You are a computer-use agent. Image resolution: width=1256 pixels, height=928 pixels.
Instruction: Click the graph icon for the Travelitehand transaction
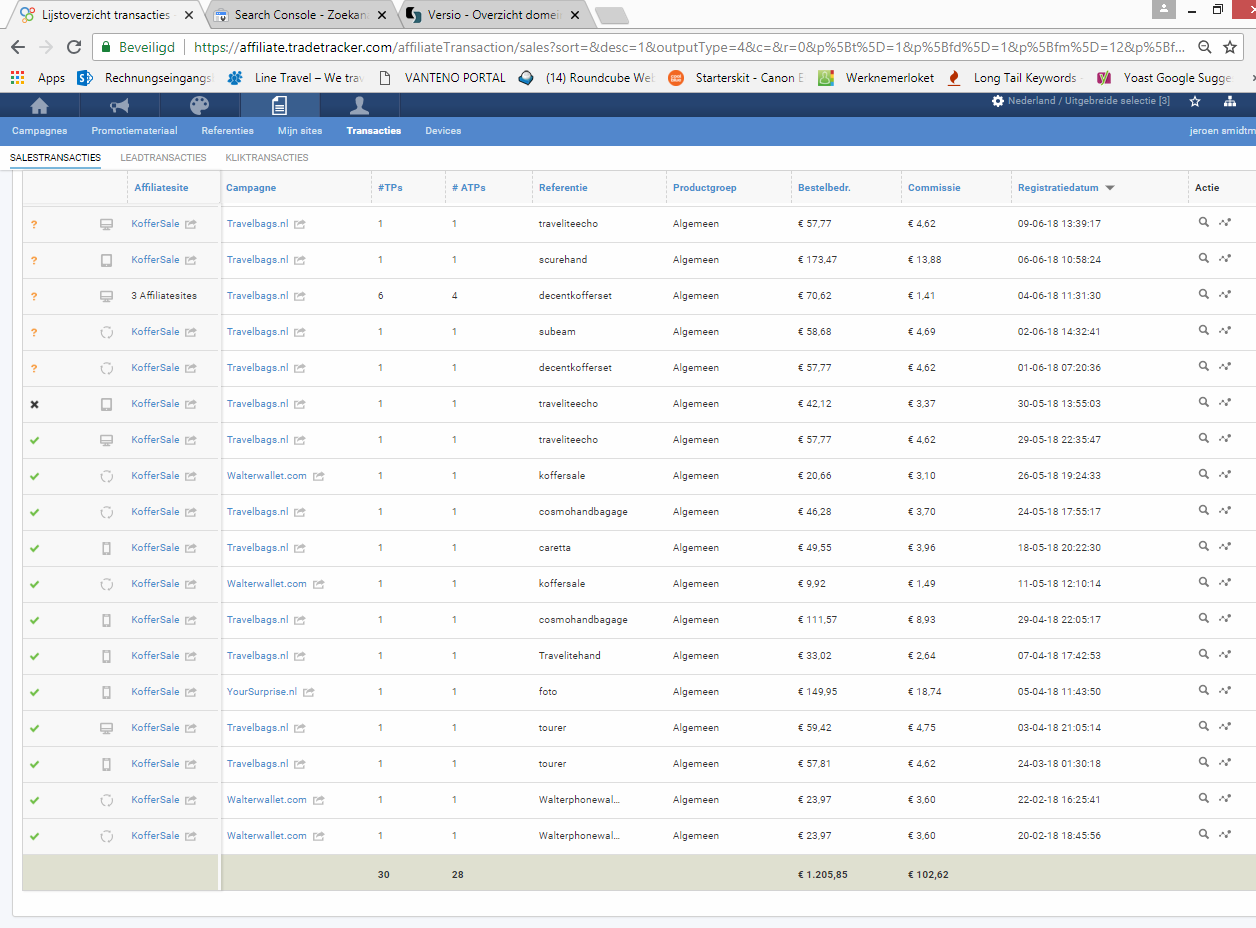click(1225, 655)
